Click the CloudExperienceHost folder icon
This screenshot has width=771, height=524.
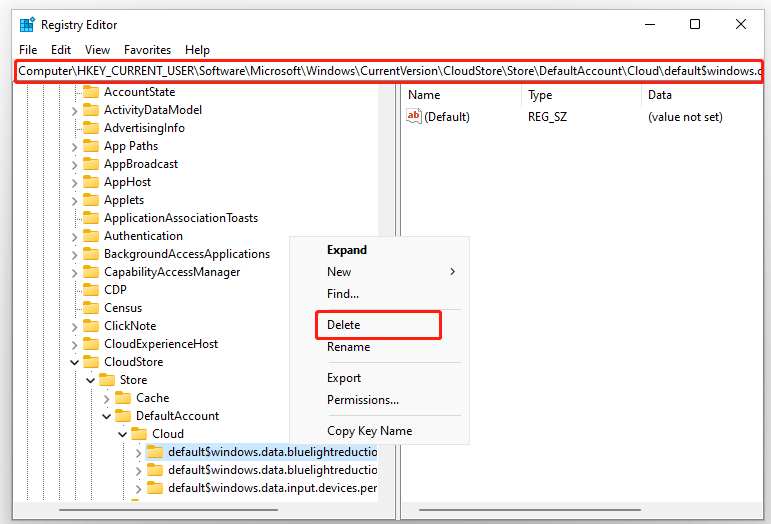point(91,344)
